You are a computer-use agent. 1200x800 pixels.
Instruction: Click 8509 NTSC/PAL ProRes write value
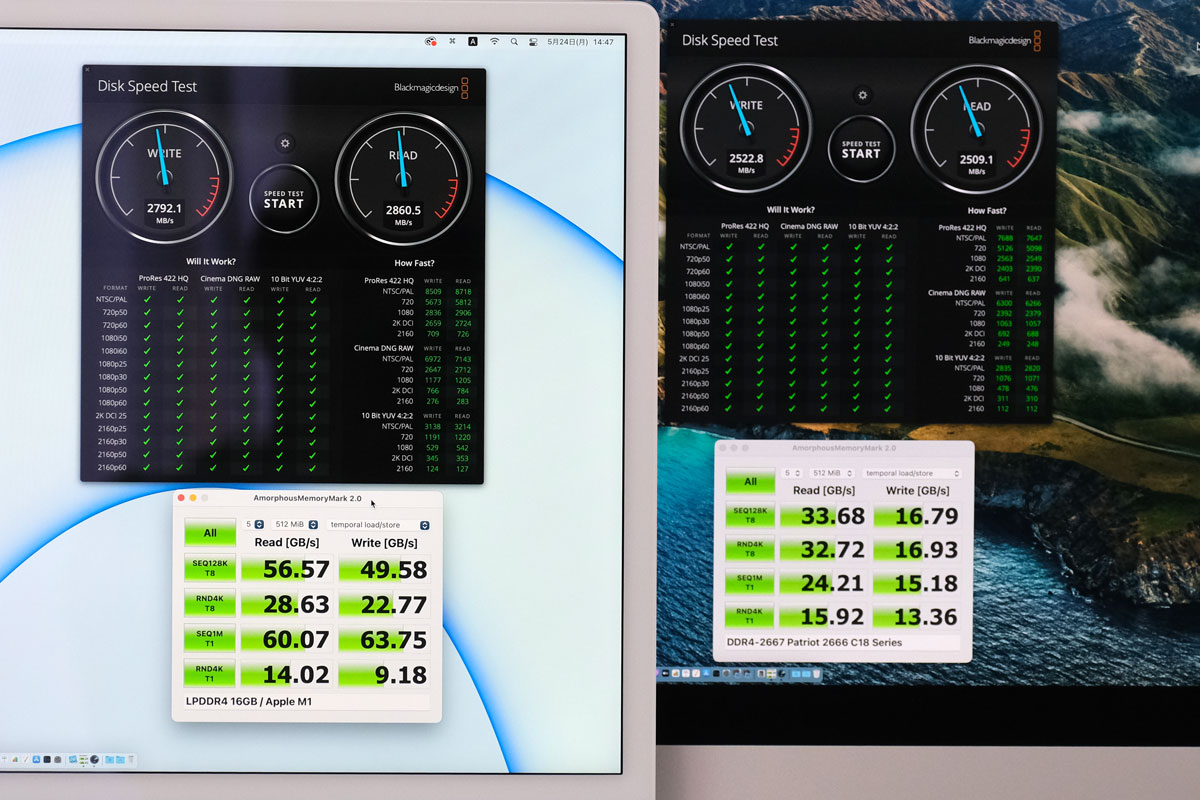click(433, 292)
